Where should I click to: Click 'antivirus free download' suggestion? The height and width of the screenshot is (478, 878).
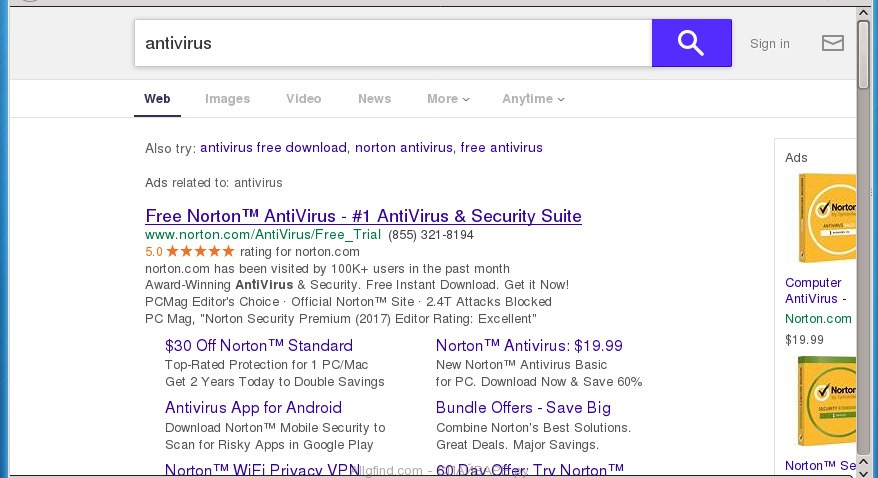coord(273,148)
